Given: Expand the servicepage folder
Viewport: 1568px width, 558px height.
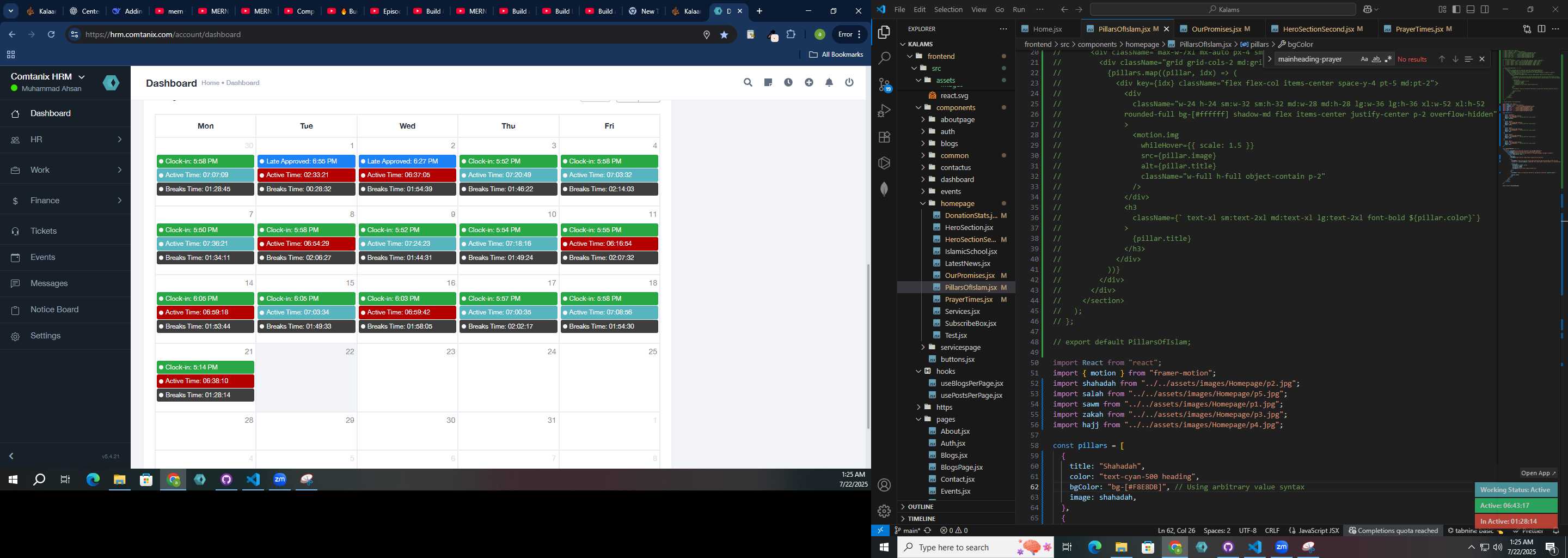Looking at the screenshot, I should pos(960,347).
